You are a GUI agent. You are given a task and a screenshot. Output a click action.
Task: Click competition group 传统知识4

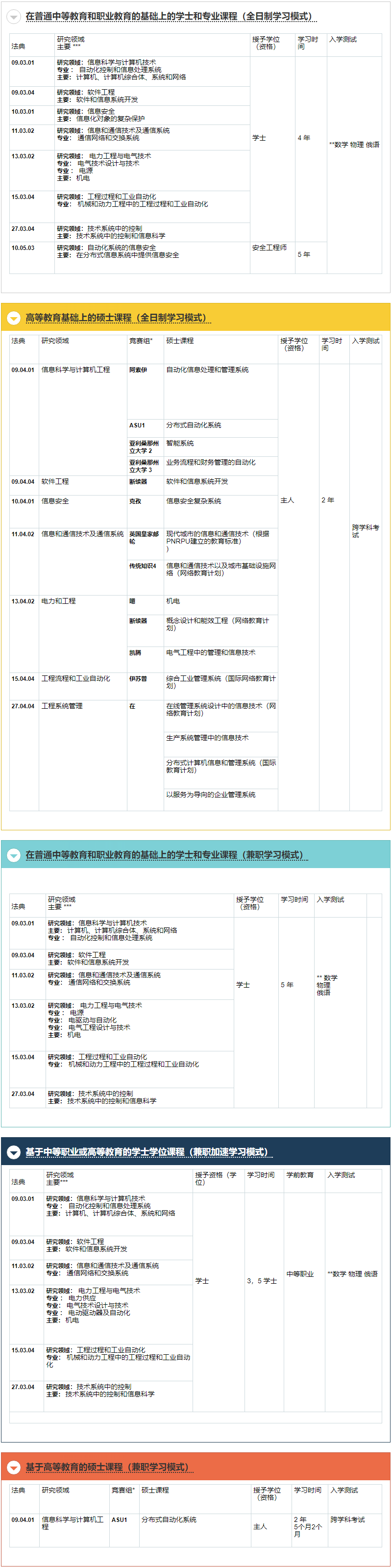click(143, 566)
